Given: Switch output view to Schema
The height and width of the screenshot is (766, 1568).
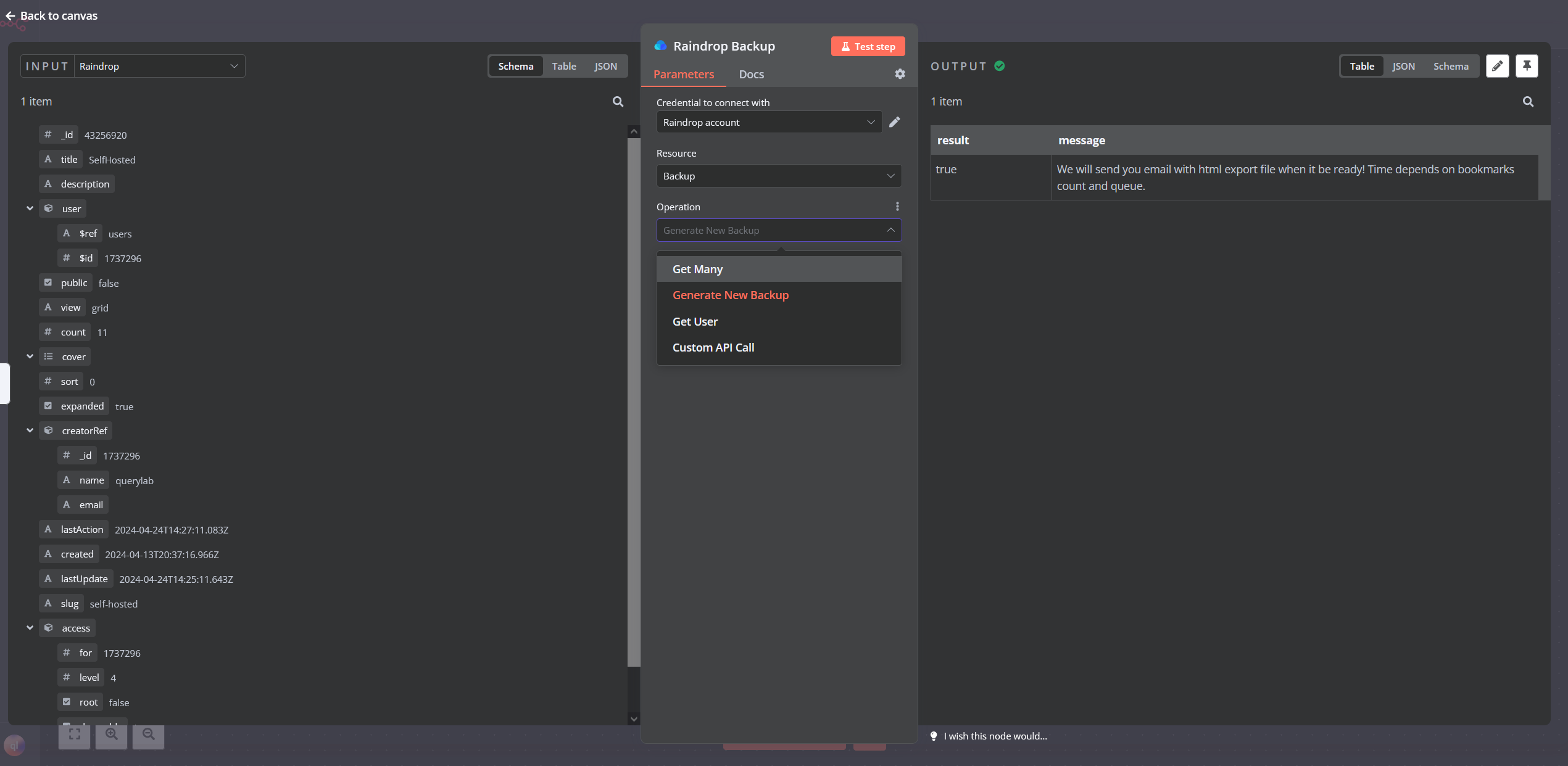Looking at the screenshot, I should click(1451, 66).
